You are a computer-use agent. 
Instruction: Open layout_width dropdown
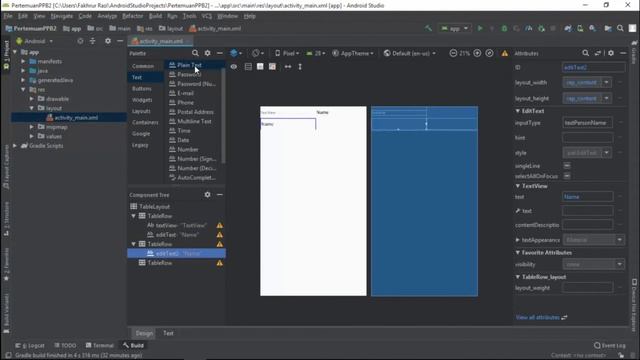(607, 82)
